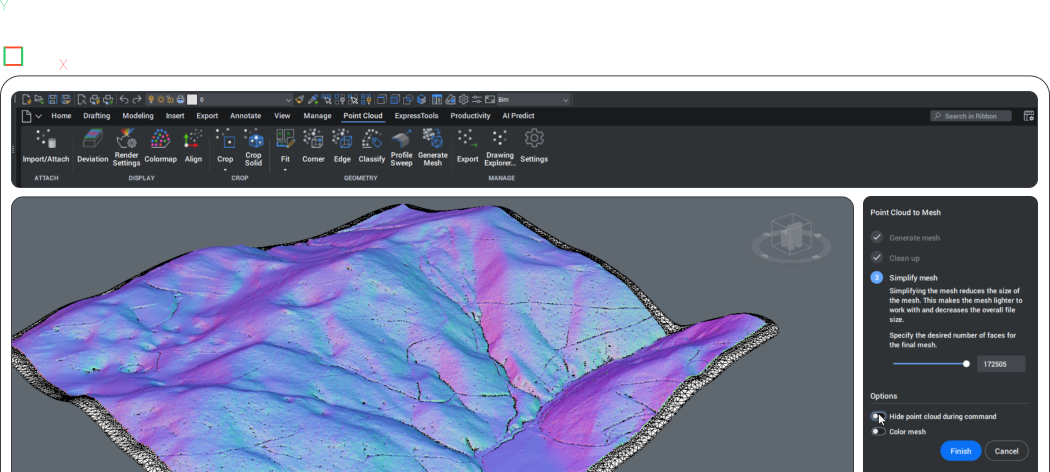The width and height of the screenshot is (1050, 472).
Task: Open the AI Predict ribbon tab
Action: tap(518, 116)
